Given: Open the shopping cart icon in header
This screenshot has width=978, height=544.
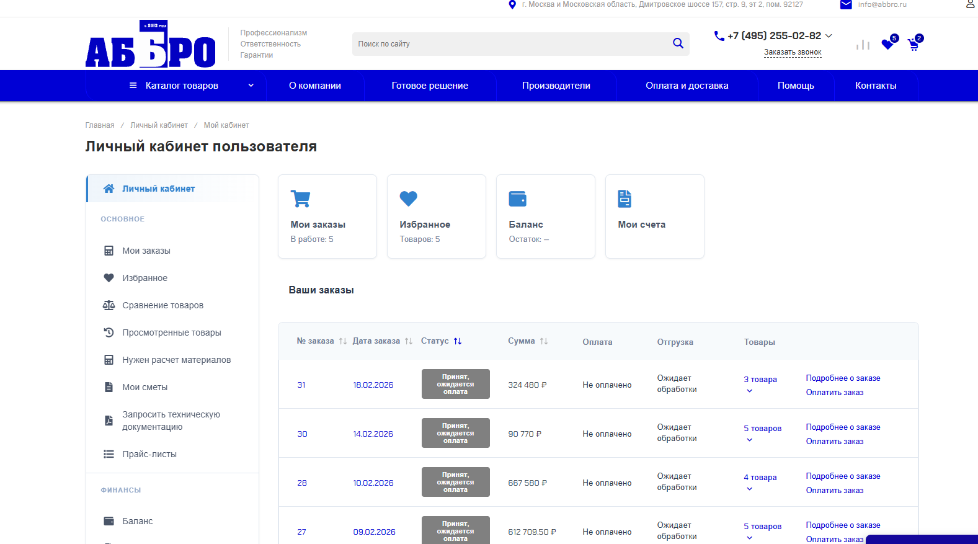Looking at the screenshot, I should [x=913, y=44].
